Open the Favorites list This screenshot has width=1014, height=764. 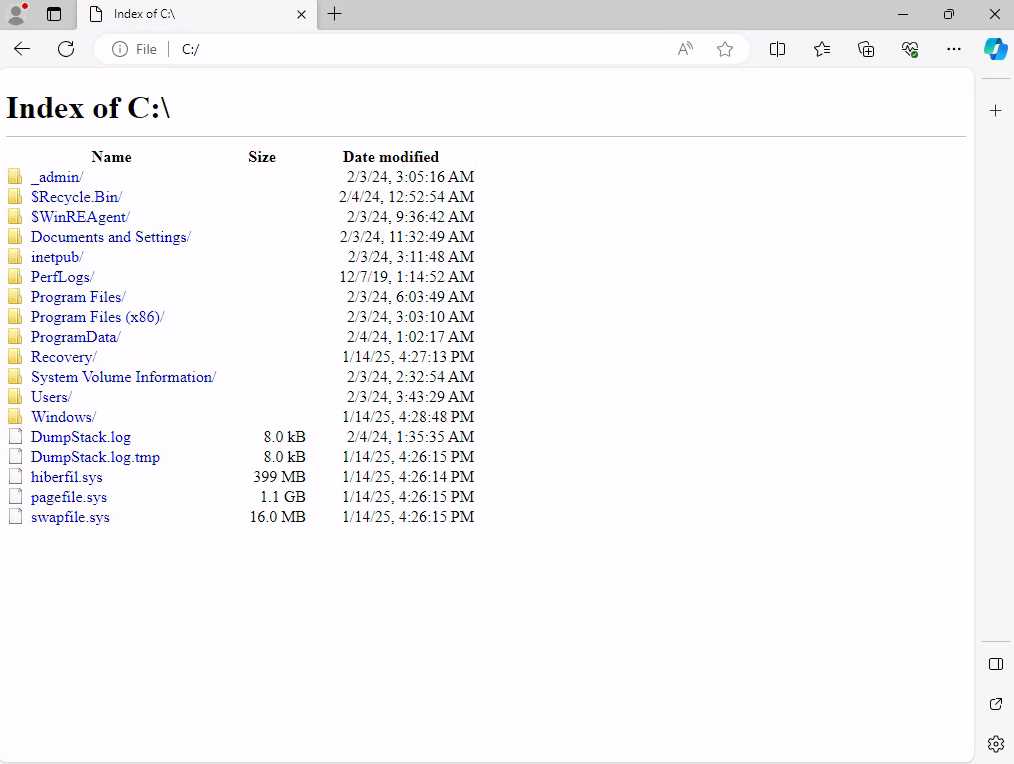click(x=822, y=49)
